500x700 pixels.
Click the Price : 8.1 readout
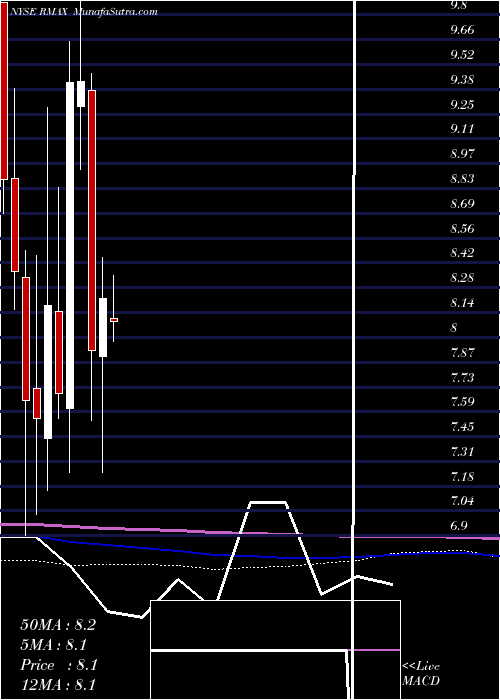click(58, 665)
